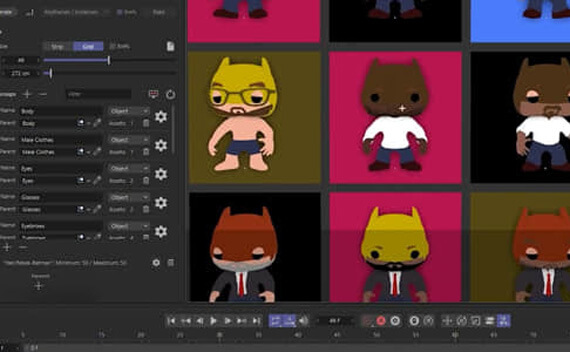Open the Object dropdown for Eyebrows
The height and width of the screenshot is (360, 570).
click(128, 226)
